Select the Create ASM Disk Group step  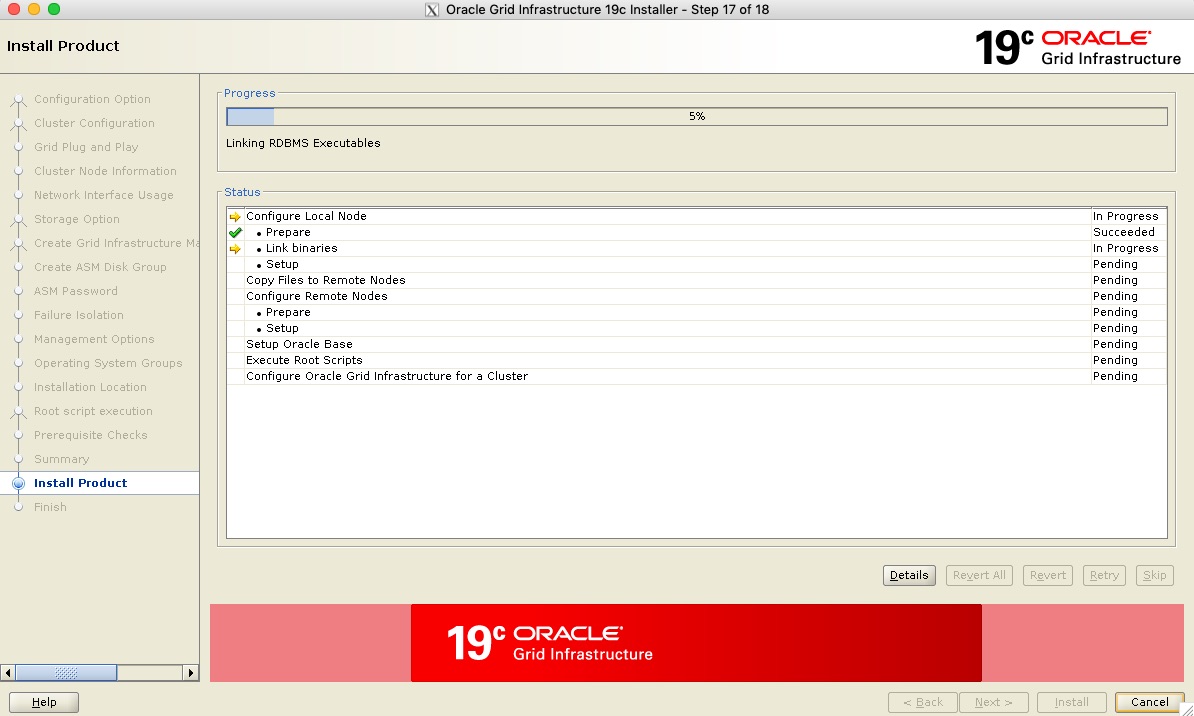click(x=100, y=267)
